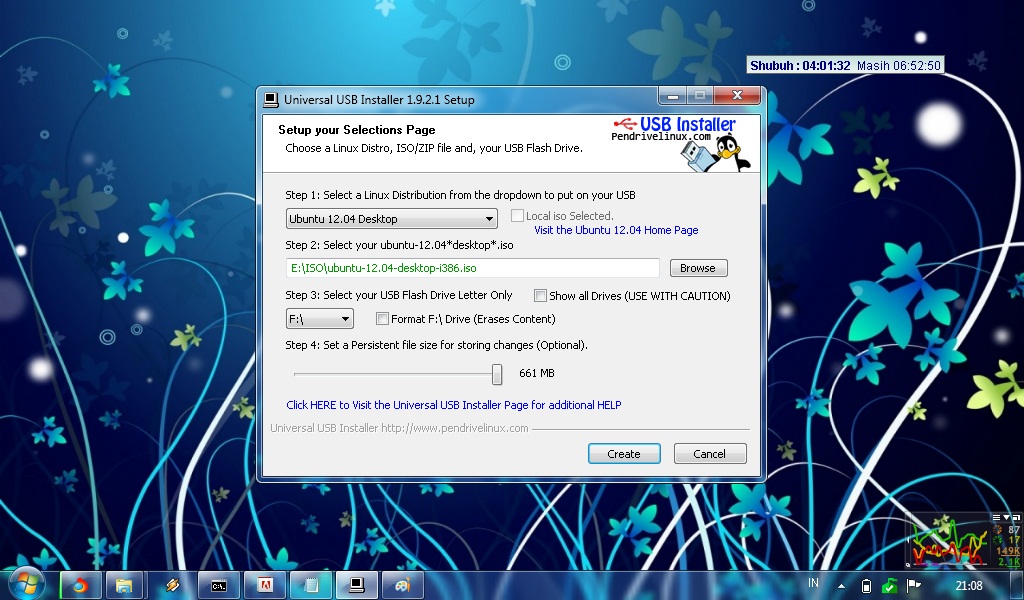Click HERE to visit Installer help page
This screenshot has height=600, width=1024.
coord(454,405)
